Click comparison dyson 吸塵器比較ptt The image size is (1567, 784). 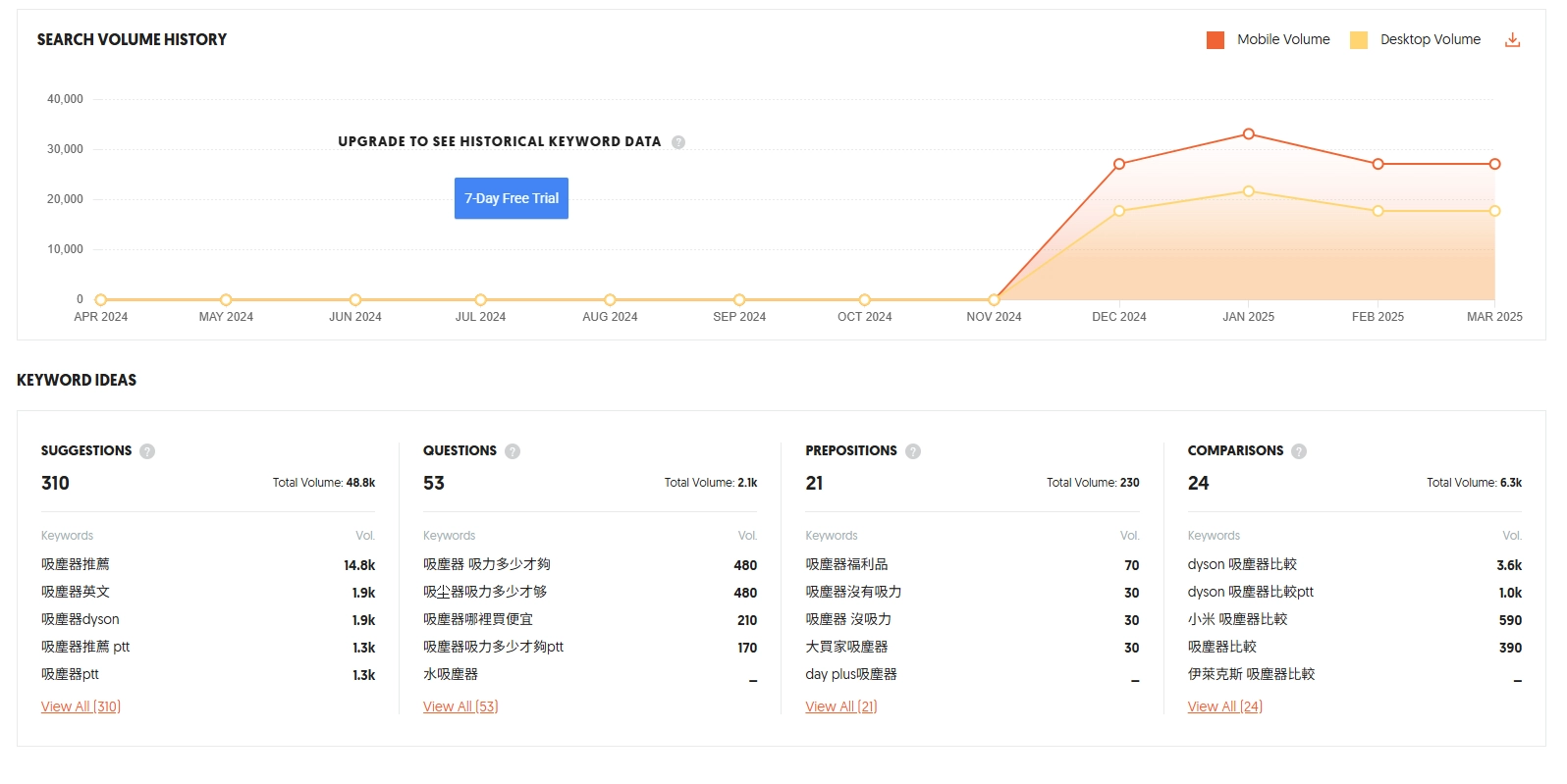tap(1251, 592)
